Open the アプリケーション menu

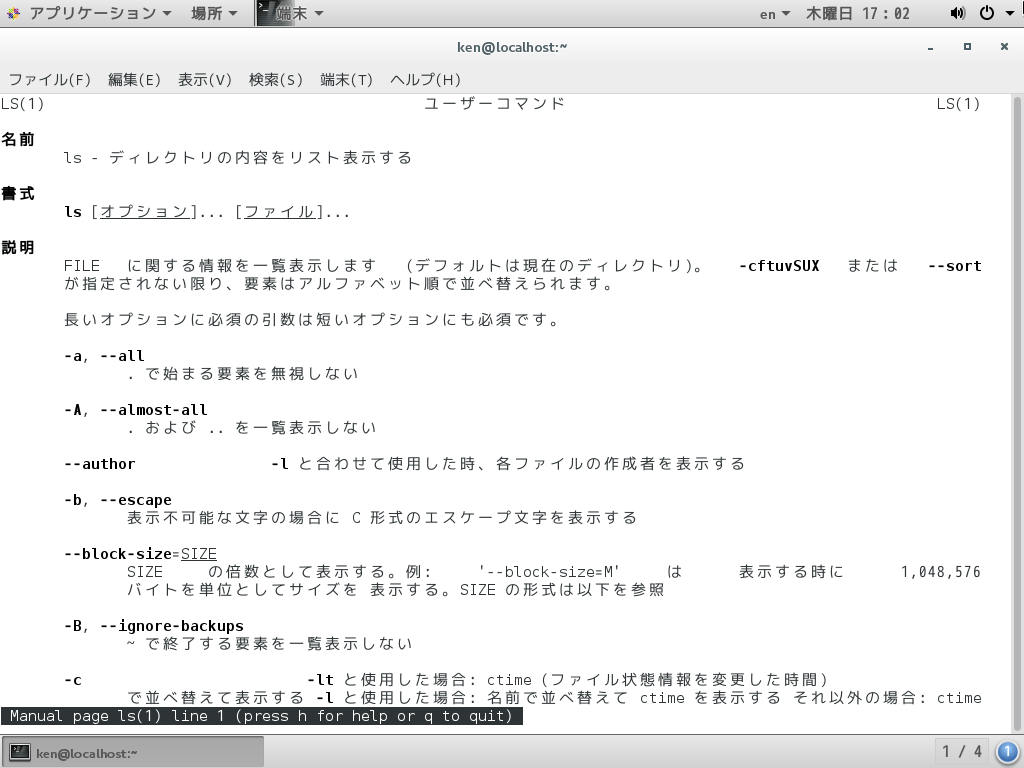(x=100, y=13)
